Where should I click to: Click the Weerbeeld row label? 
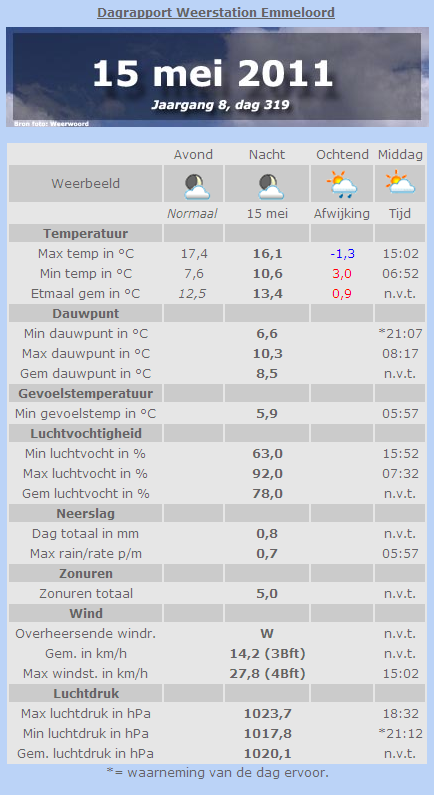(x=85, y=184)
